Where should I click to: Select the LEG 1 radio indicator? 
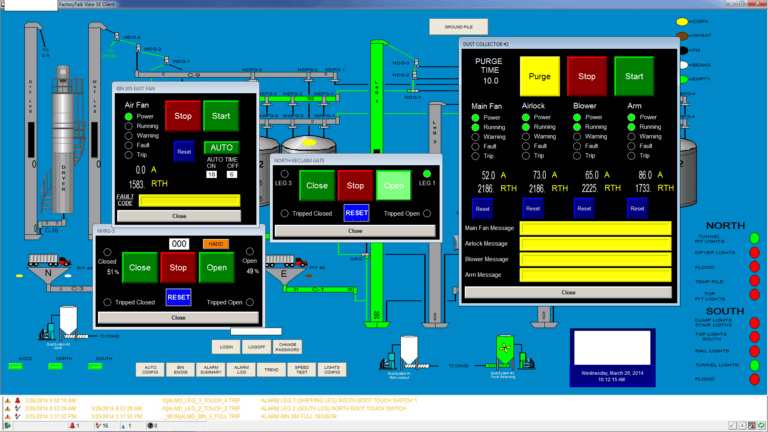point(427,173)
